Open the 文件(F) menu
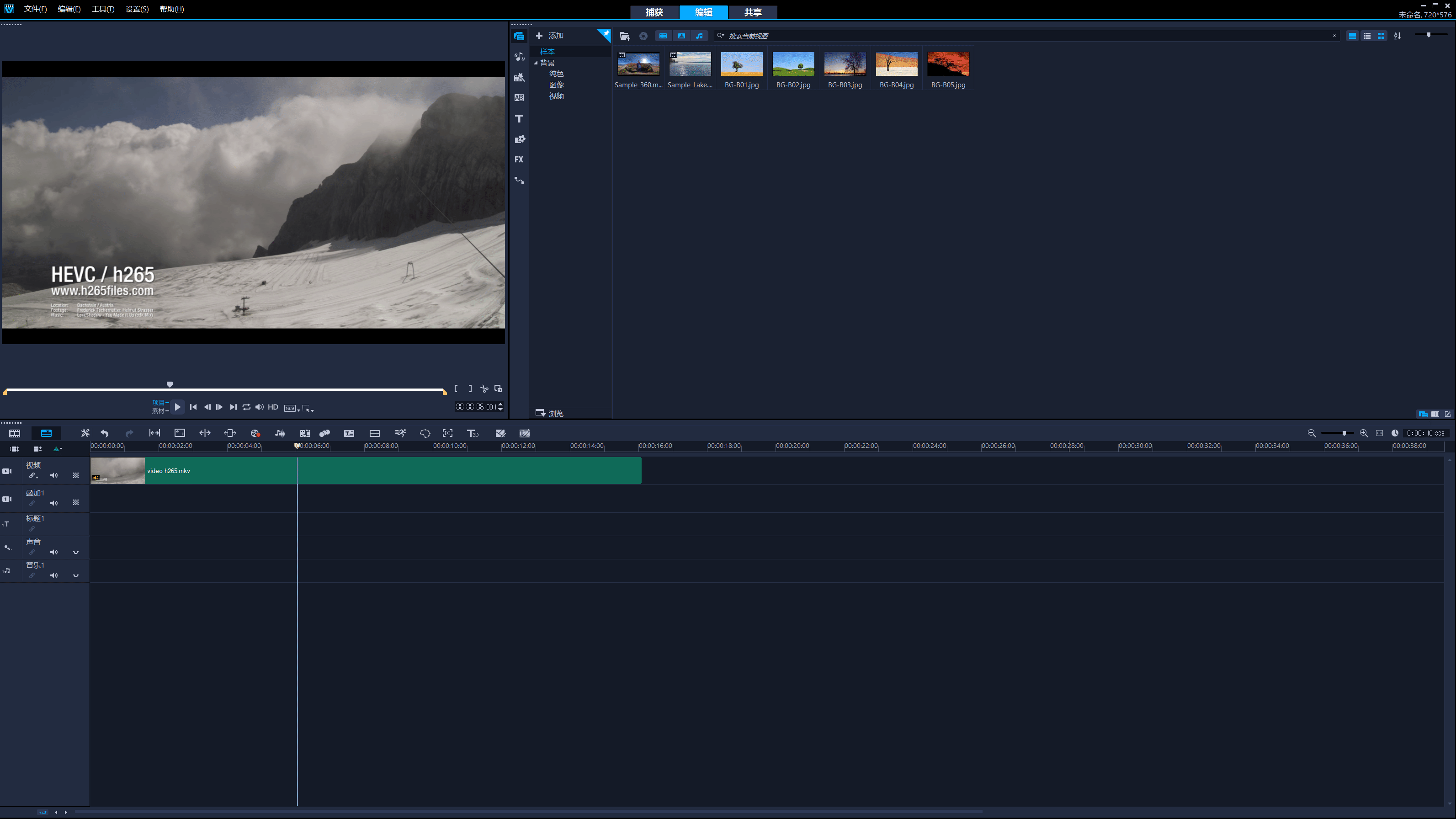This screenshot has height=819, width=1456. point(35,9)
